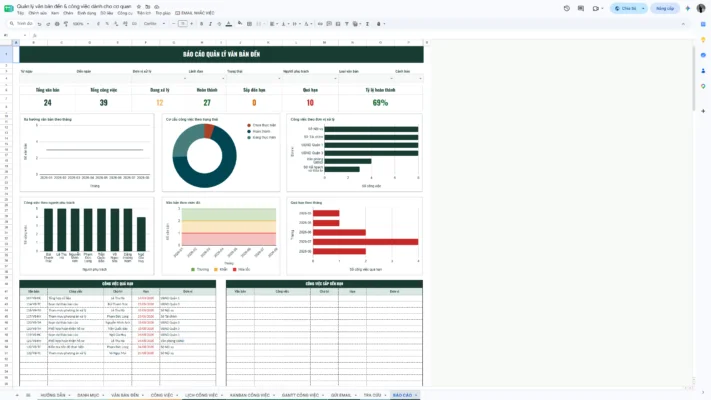Open the 100% zoom dropdown
The width and height of the screenshot is (711, 400).
pyautogui.click(x=81, y=24)
